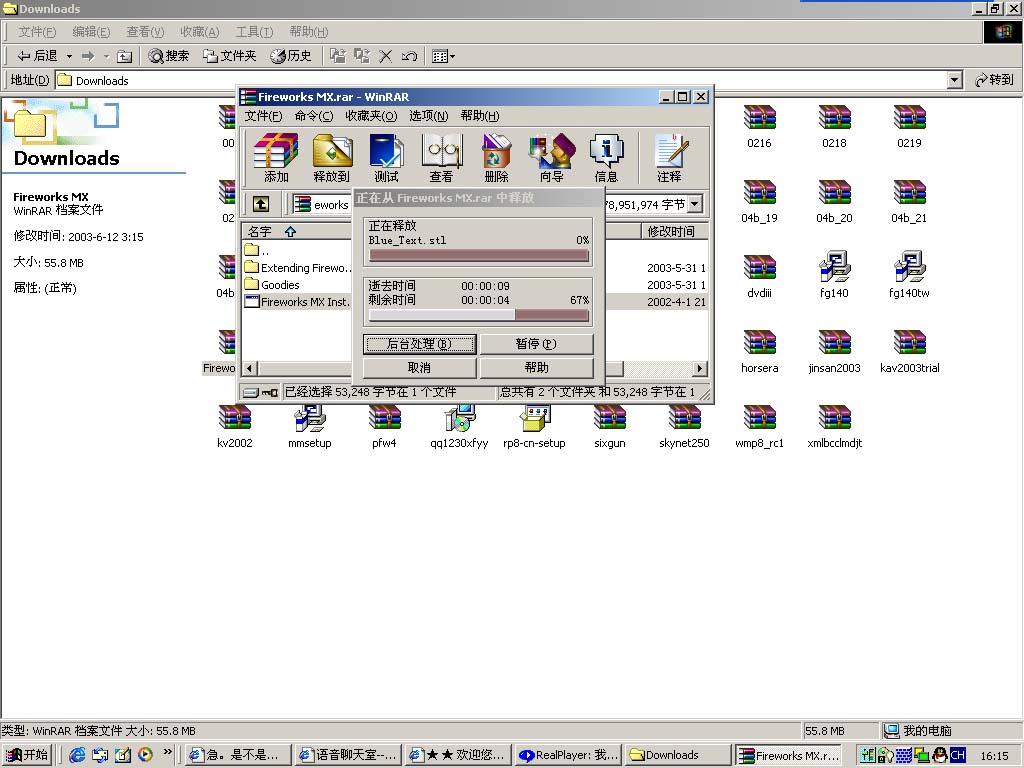Open Explorer Tools (工具) menu
Viewport: 1024px width, 768px height.
pyautogui.click(x=254, y=32)
